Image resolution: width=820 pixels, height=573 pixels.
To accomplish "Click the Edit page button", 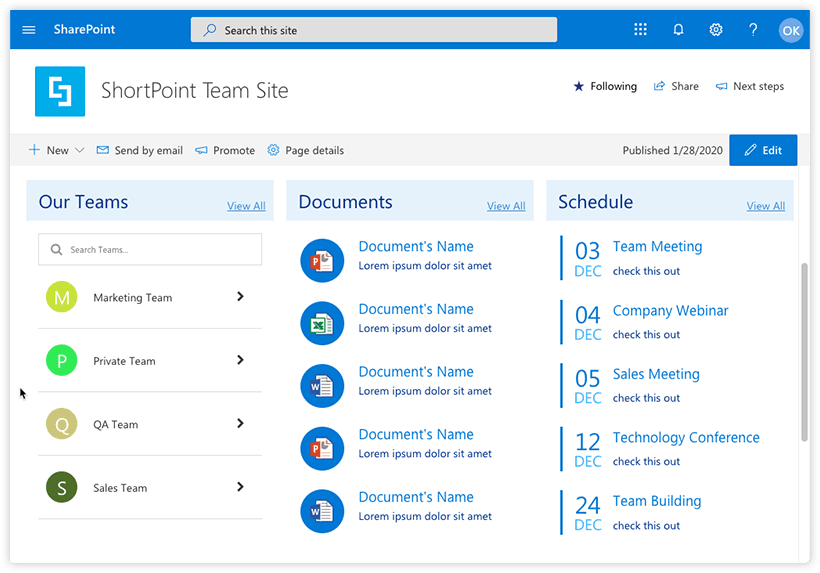I will 763,150.
